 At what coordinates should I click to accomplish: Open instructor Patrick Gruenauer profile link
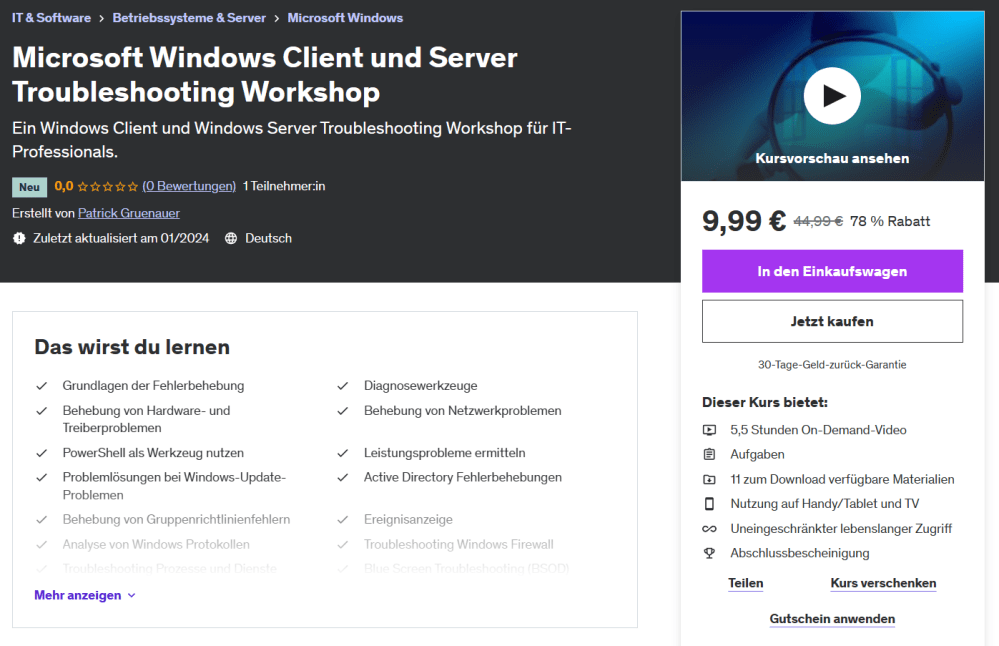129,213
